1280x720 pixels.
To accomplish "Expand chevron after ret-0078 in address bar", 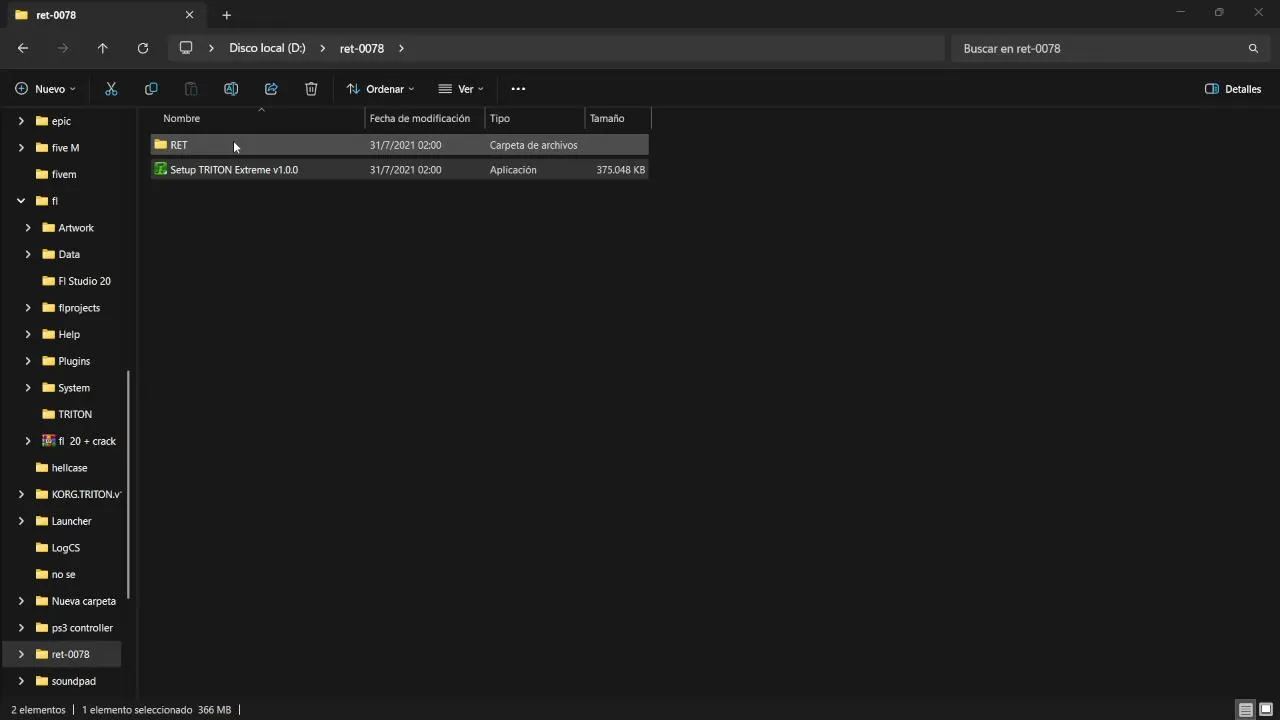I will [401, 48].
